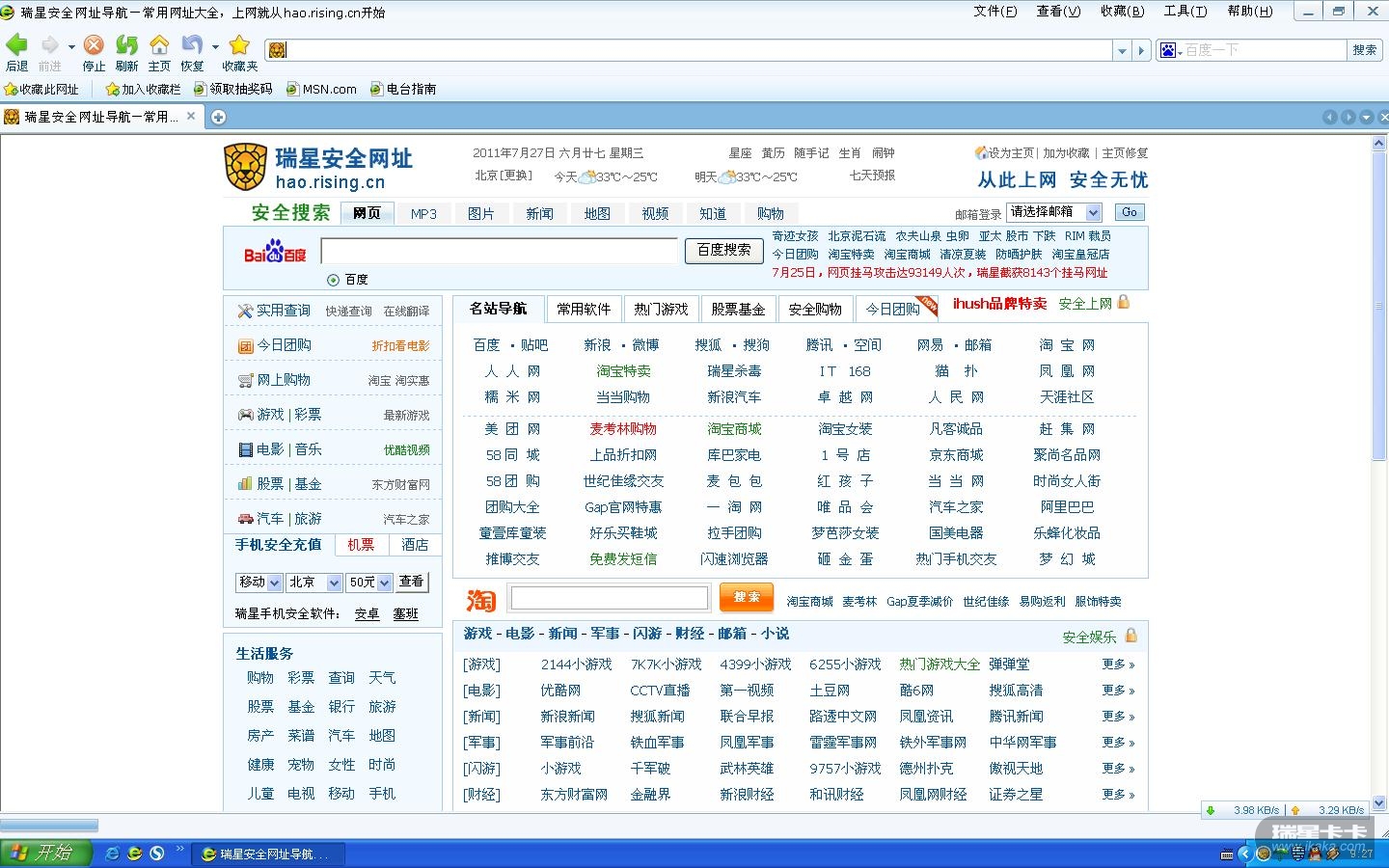Expand the address bar dropdown arrow
This screenshot has width=1389, height=868.
(1122, 50)
